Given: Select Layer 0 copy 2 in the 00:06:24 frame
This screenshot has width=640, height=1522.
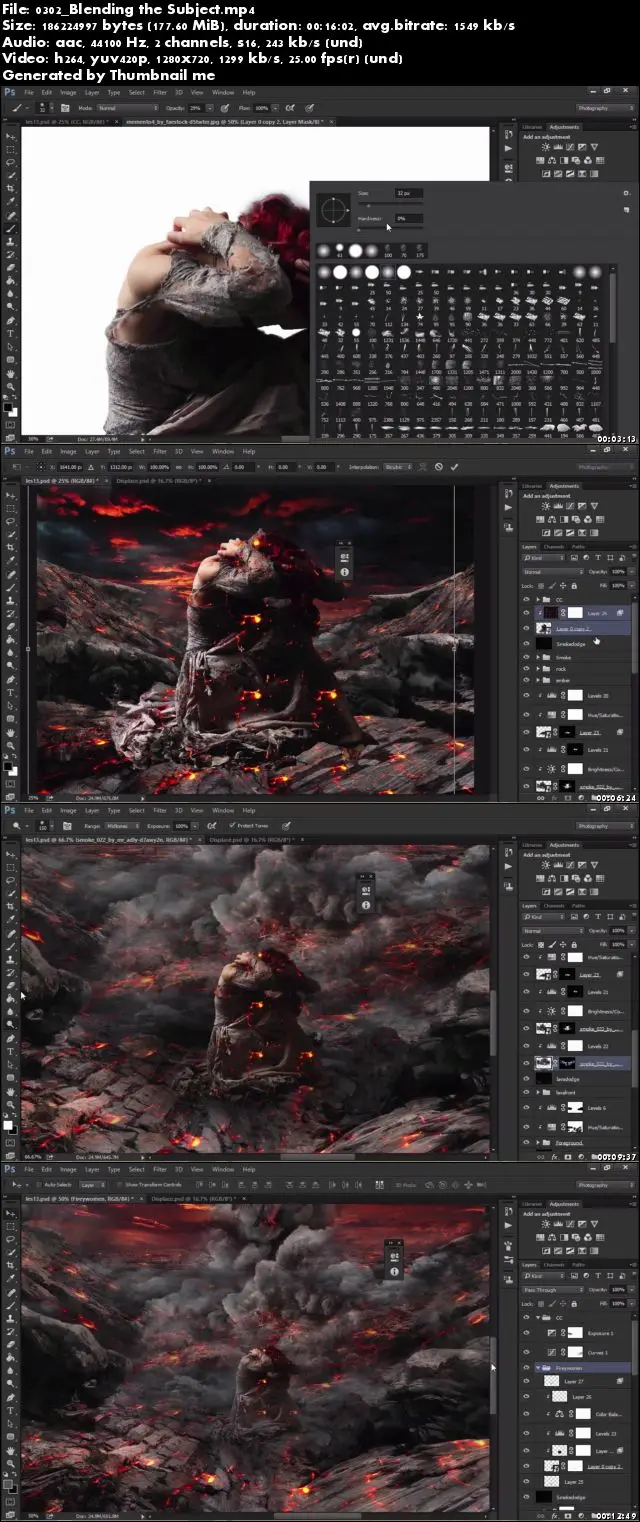Looking at the screenshot, I should click(582, 628).
